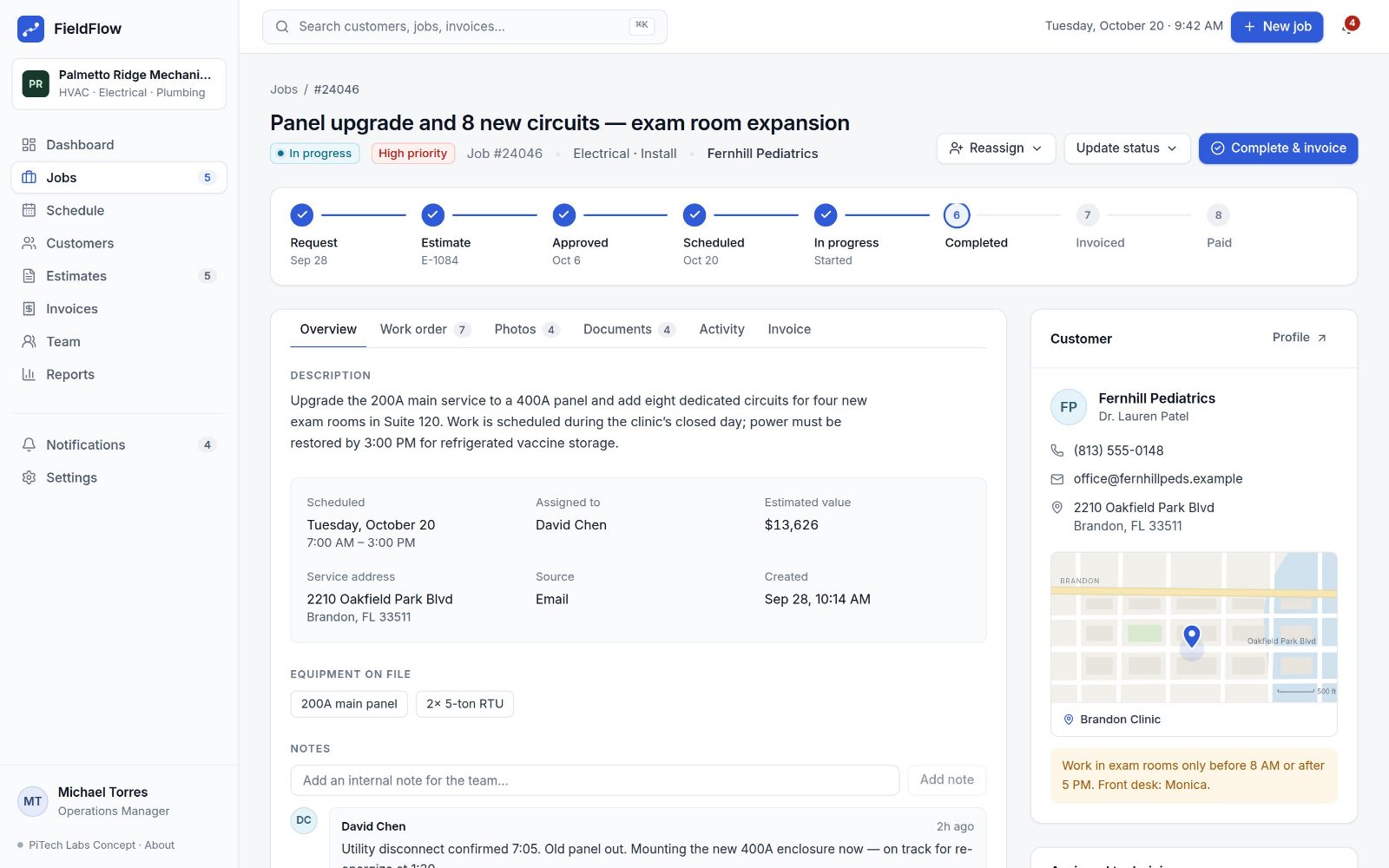Open the customer Profile link
Screen dimensions: 1389x868
(1299, 338)
